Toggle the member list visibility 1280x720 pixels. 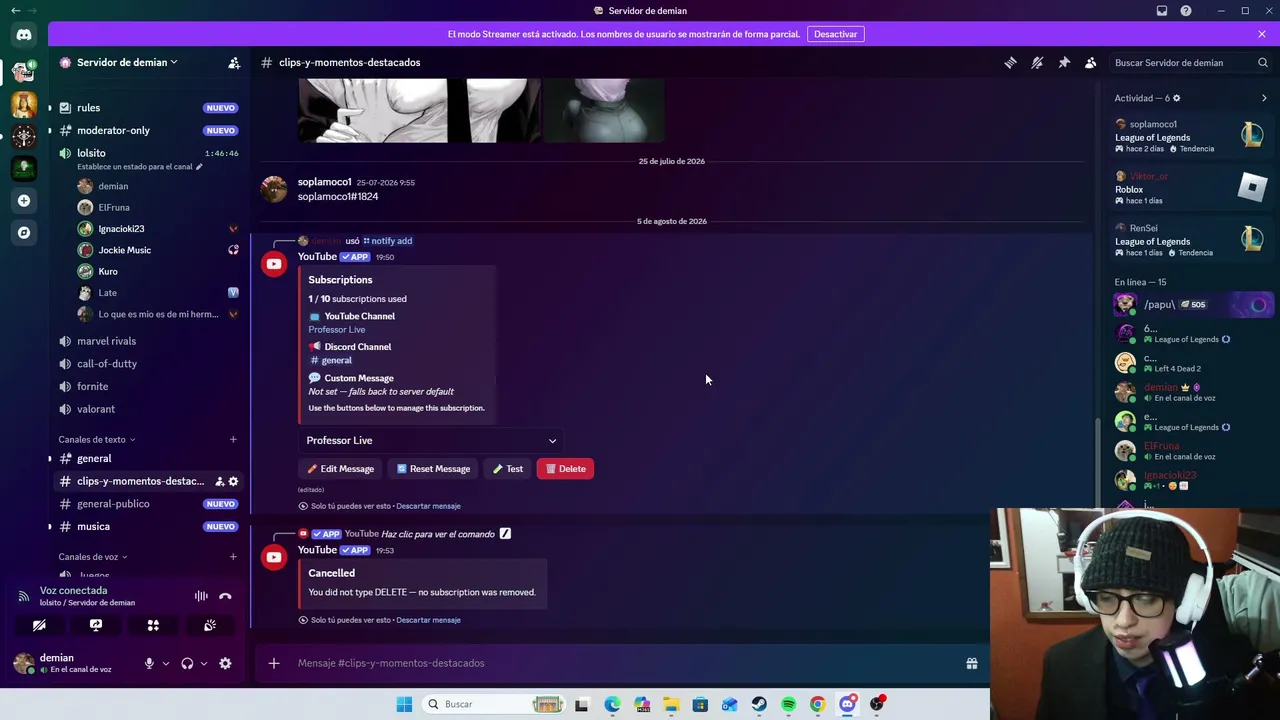coord(1091,62)
